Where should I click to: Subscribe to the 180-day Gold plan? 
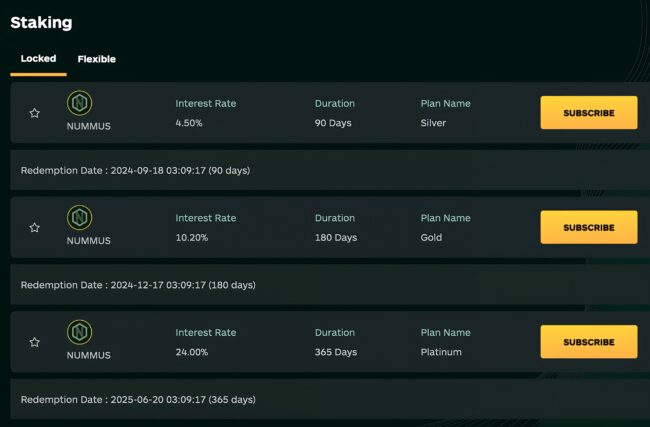[588, 227]
